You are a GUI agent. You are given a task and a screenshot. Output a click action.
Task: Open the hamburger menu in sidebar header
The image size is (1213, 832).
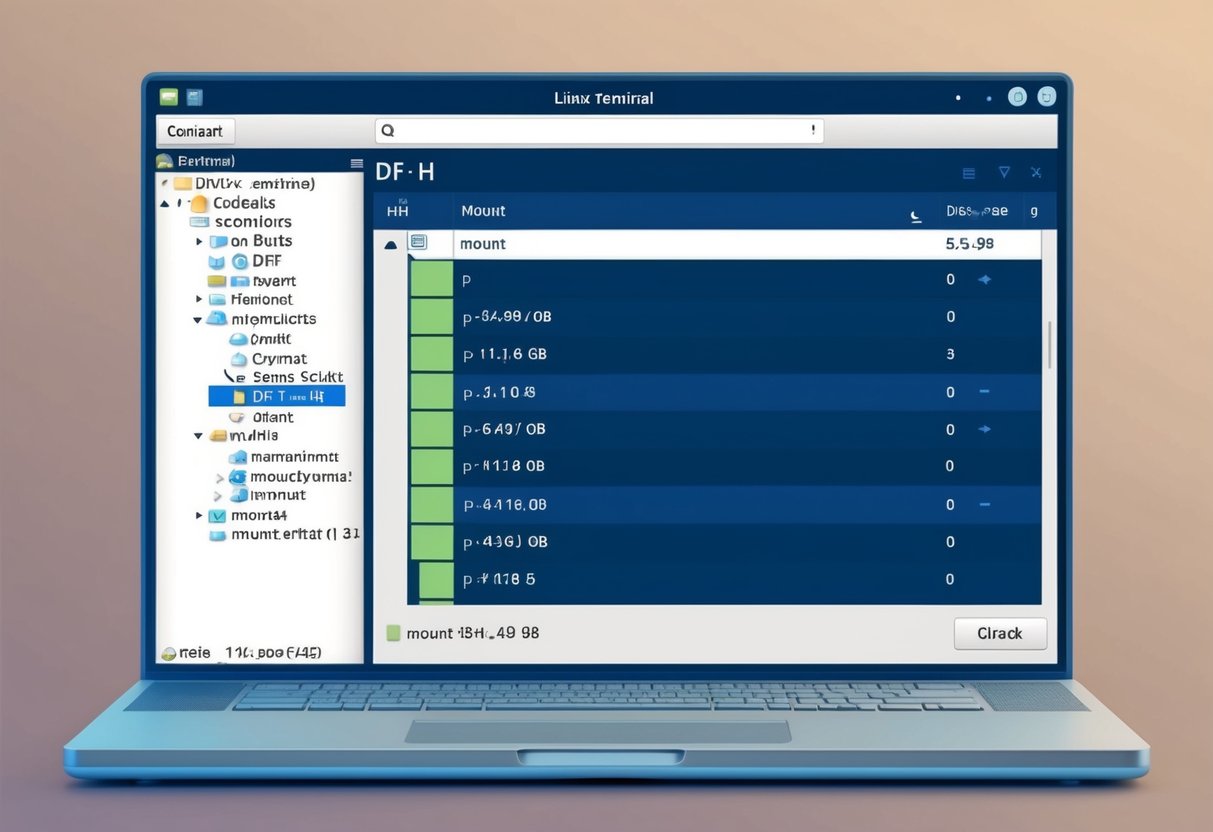coord(357,162)
